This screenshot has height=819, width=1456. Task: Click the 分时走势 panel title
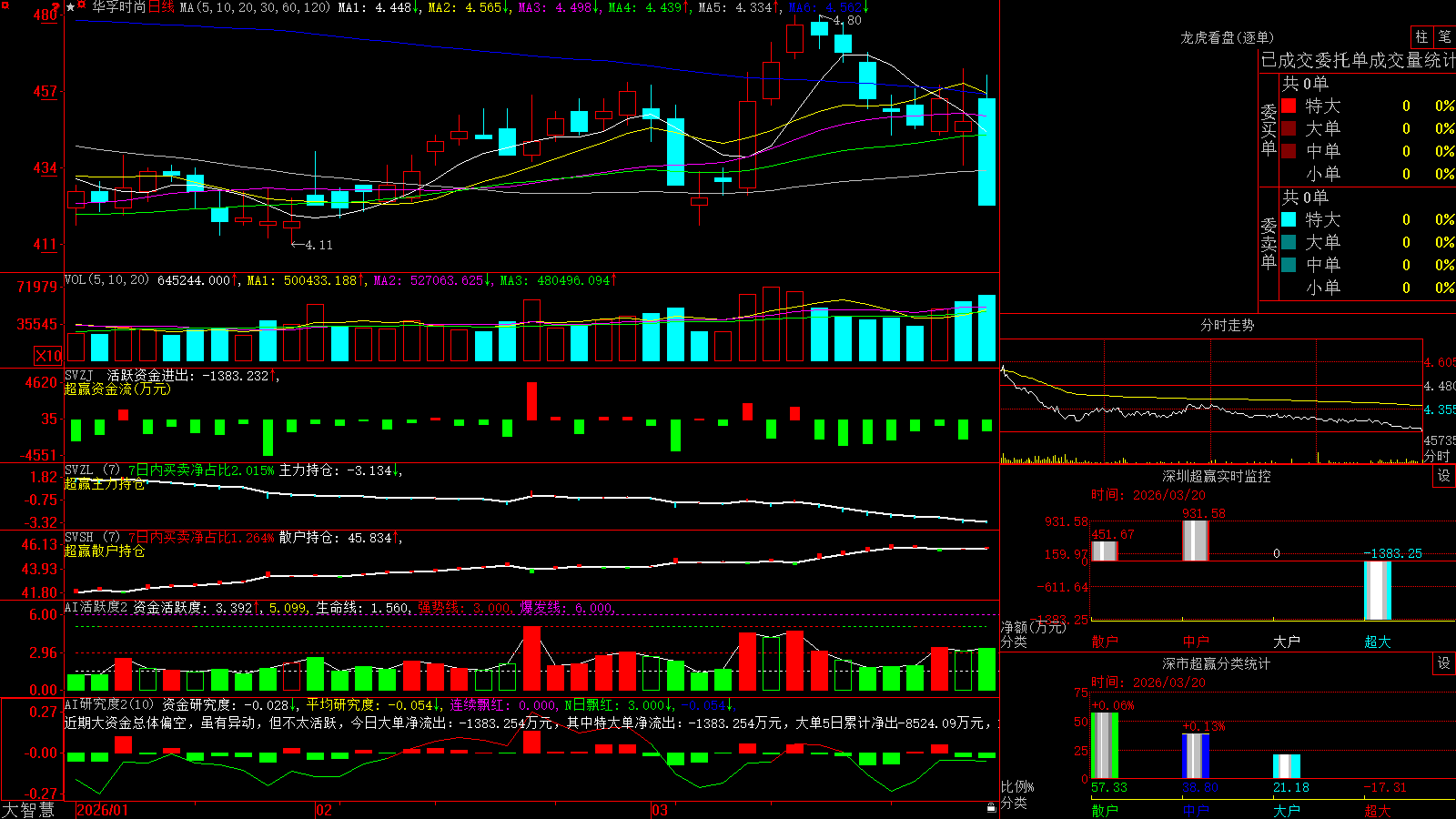coord(1228,325)
